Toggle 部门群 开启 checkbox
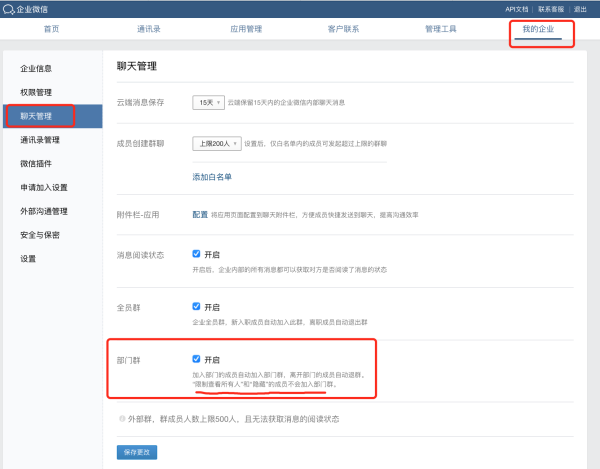 (x=197, y=359)
